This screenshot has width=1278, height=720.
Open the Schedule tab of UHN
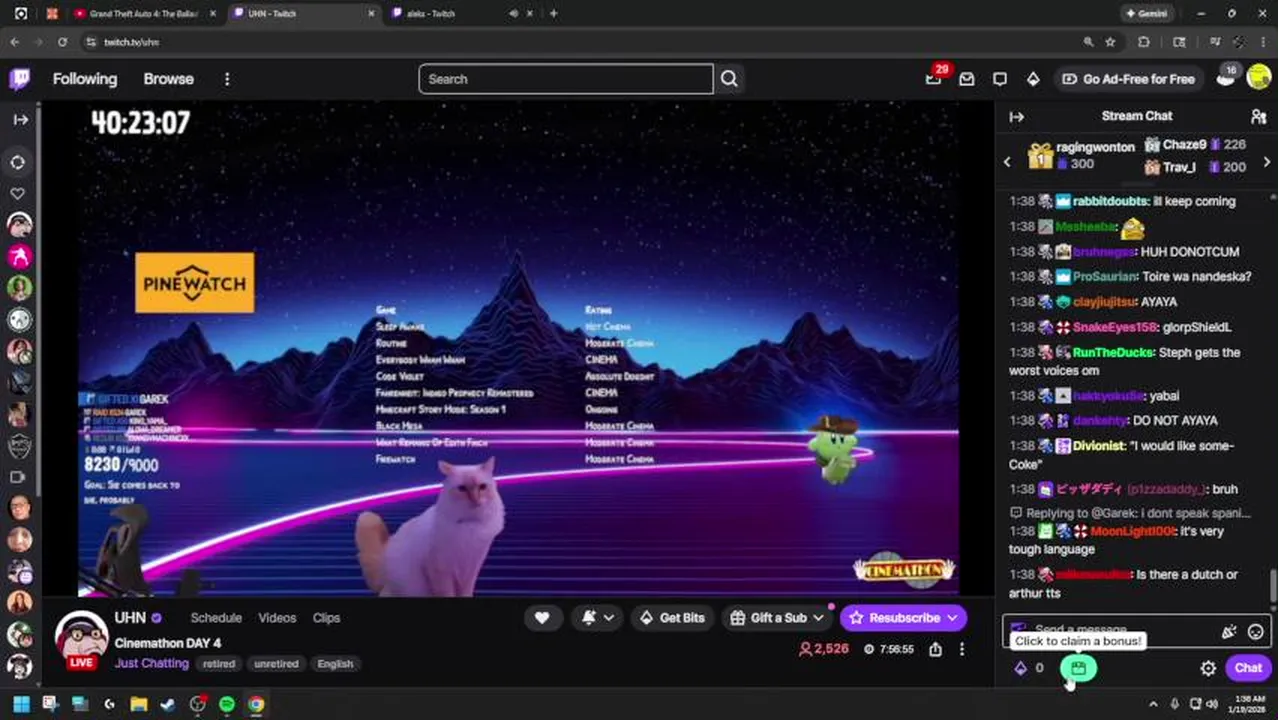pyautogui.click(x=216, y=618)
